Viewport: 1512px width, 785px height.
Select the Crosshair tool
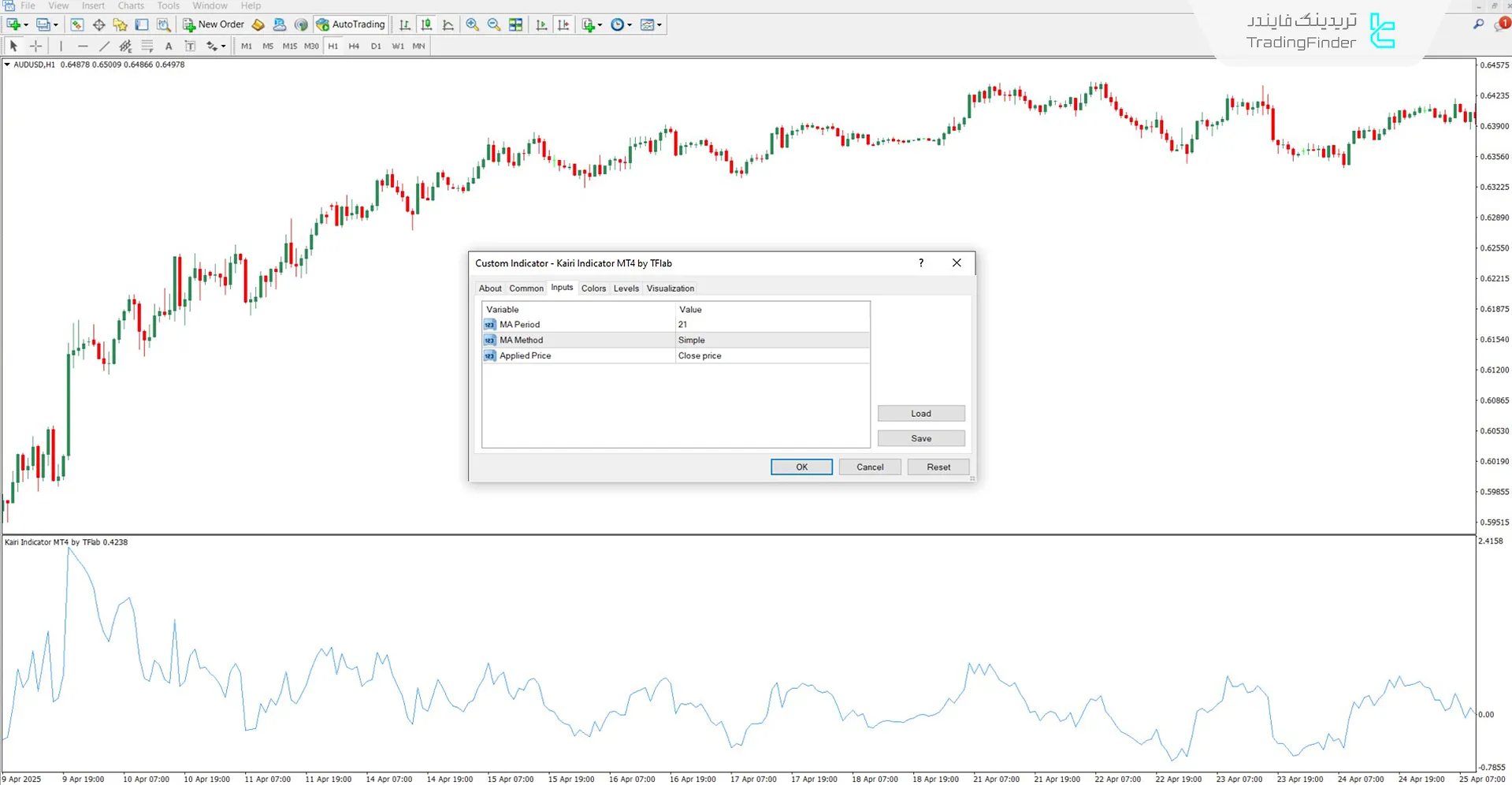[x=35, y=47]
